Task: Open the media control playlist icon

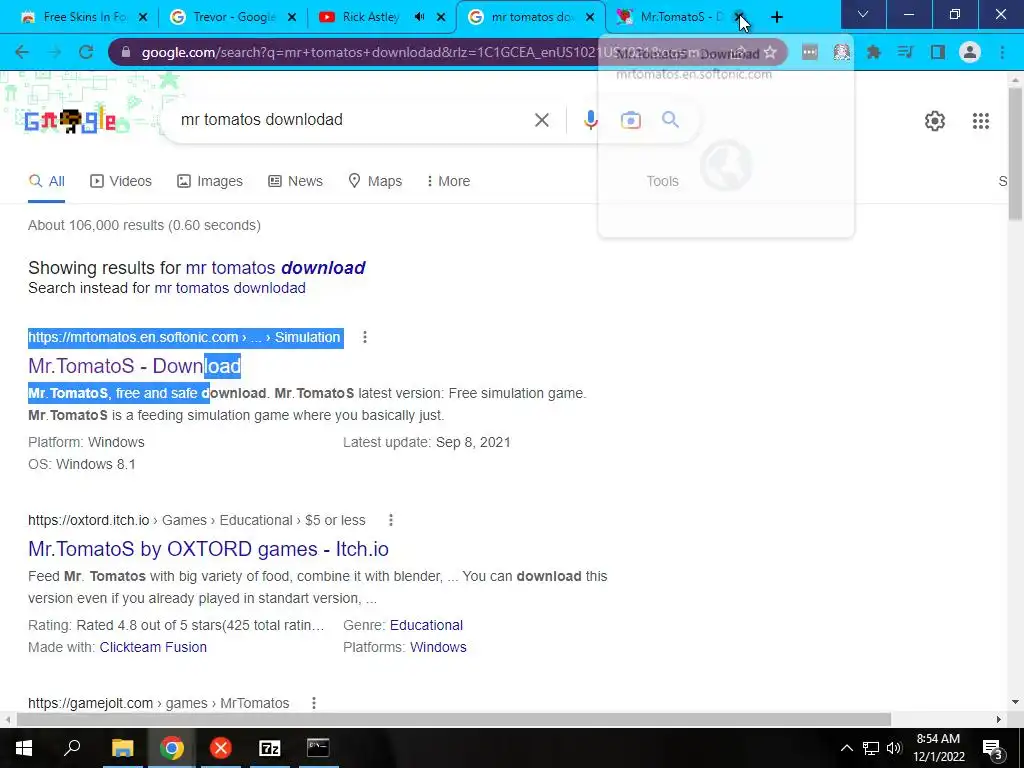Action: 905,52
